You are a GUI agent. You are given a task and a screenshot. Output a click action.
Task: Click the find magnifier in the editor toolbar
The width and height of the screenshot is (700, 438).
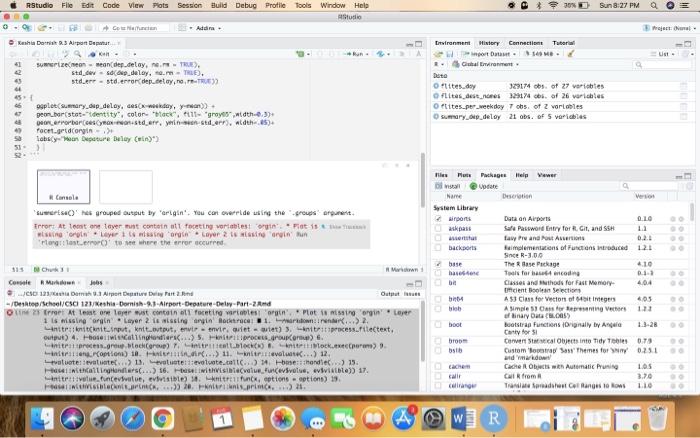pyautogui.click(x=77, y=54)
